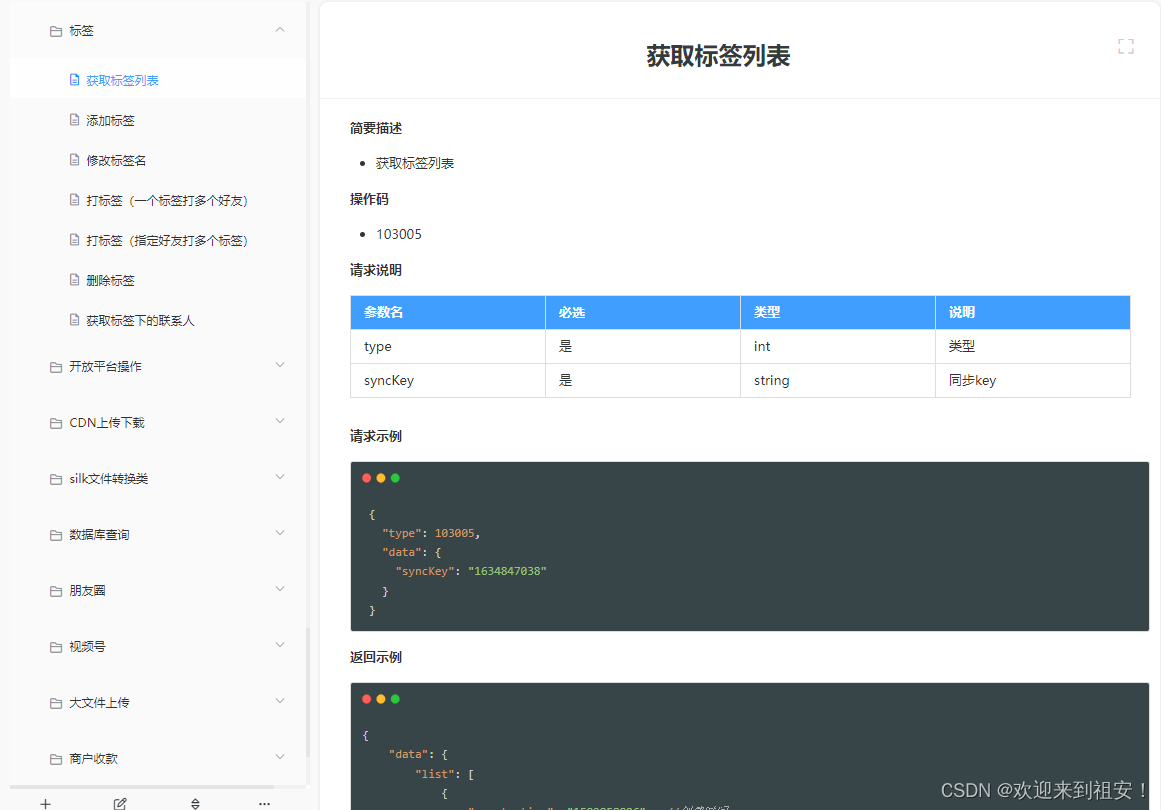Click the 参数名 table header
The image size is (1161, 810).
448,312
